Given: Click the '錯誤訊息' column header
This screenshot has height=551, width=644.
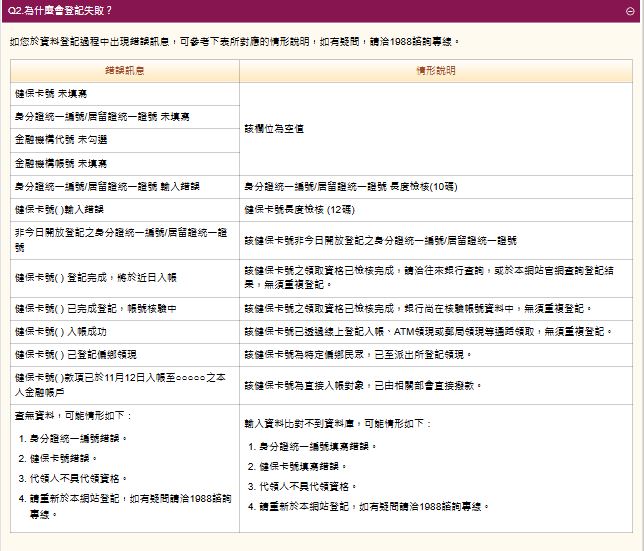Looking at the screenshot, I should point(125,71).
